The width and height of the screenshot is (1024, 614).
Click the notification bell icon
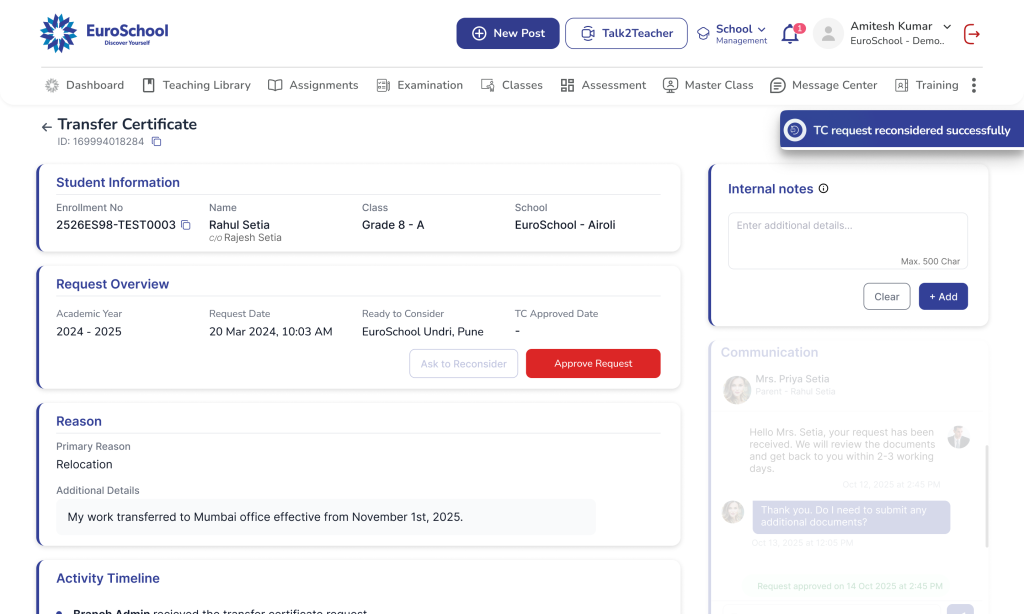point(791,34)
